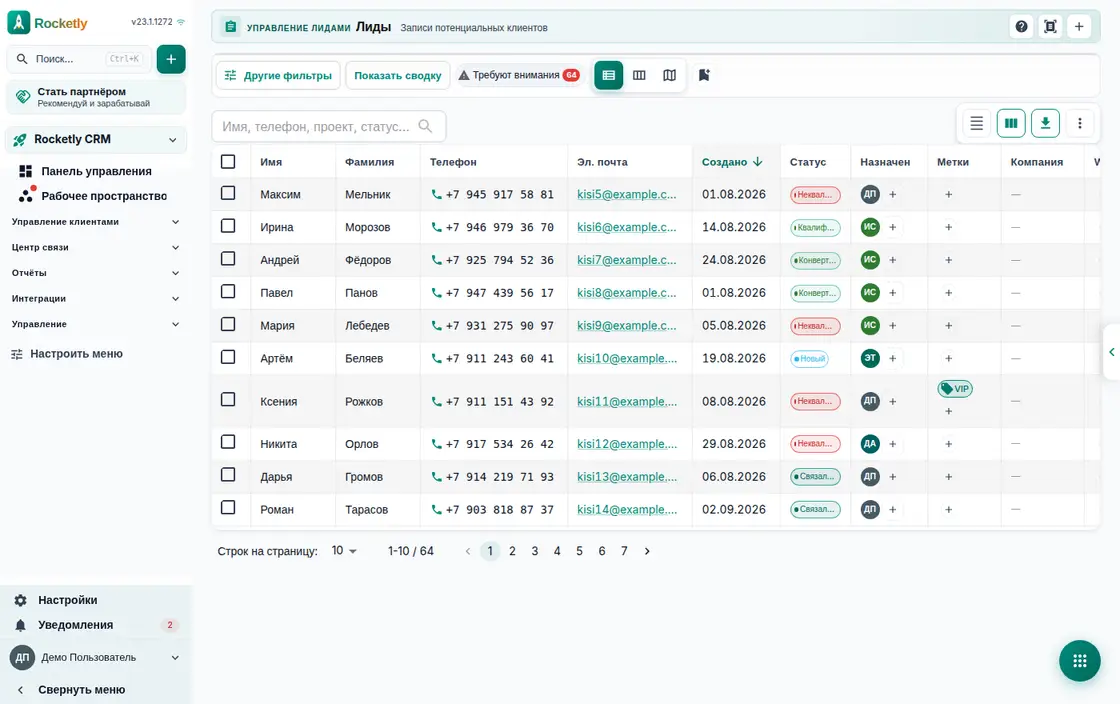Expand Демо Пользователь account menu
The height and width of the screenshot is (704, 1120).
pos(95,658)
